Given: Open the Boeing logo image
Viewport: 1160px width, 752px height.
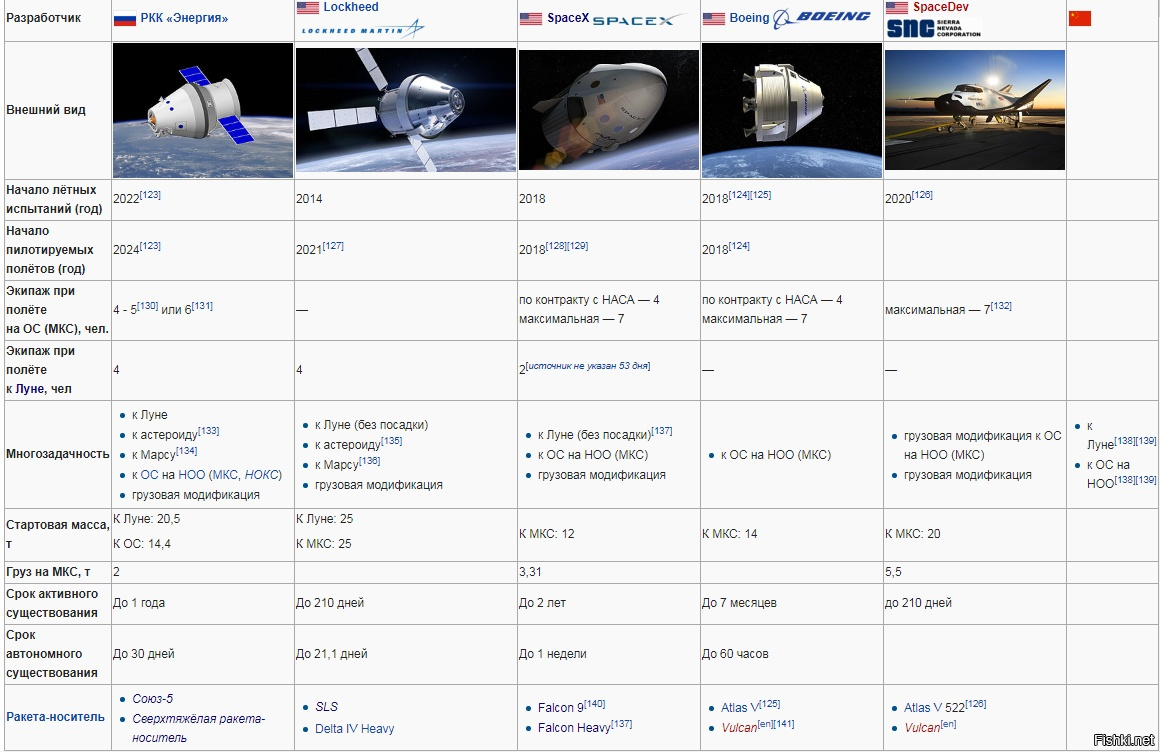Looking at the screenshot, I should pyautogui.click(x=822, y=19).
